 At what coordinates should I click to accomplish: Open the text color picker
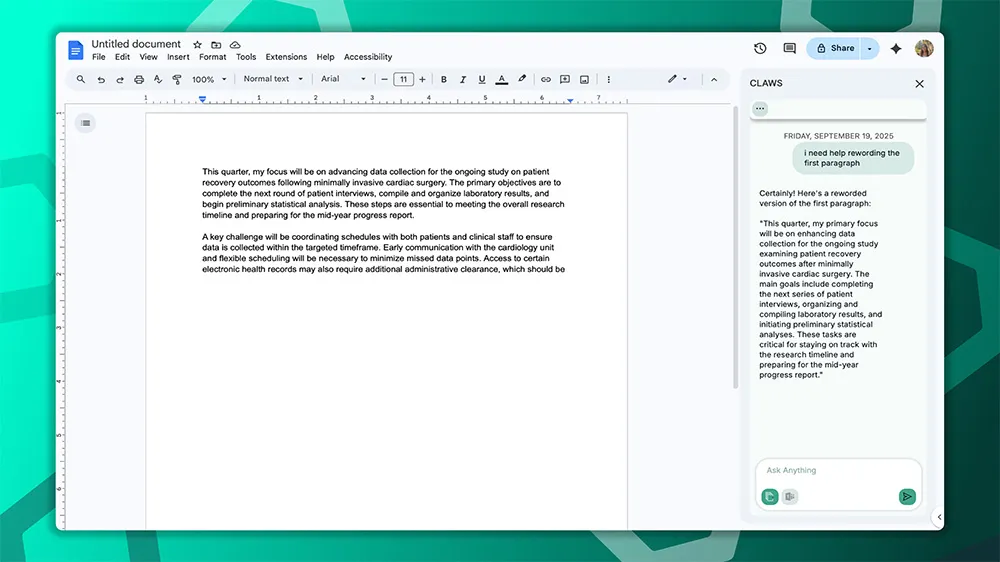tap(502, 80)
